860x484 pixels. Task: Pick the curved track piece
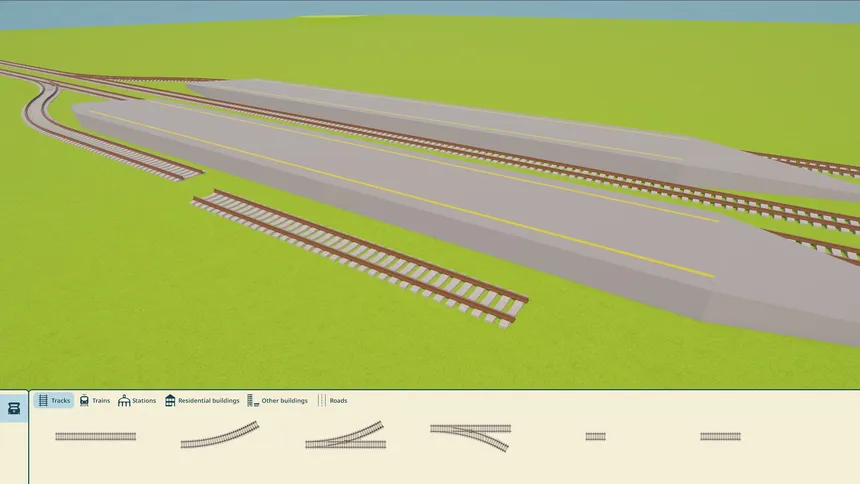[x=219, y=436]
